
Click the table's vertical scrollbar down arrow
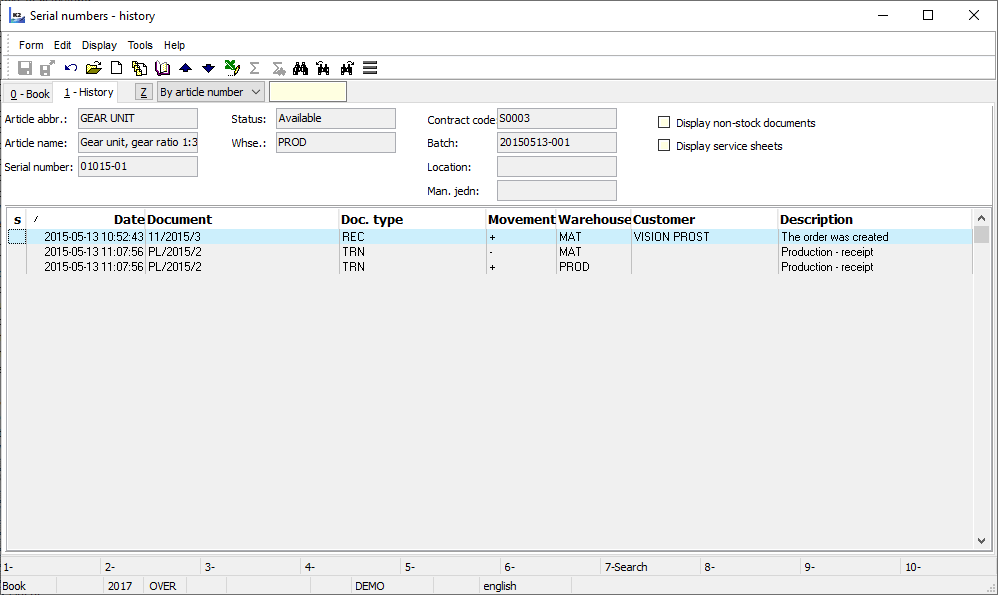[x=981, y=540]
